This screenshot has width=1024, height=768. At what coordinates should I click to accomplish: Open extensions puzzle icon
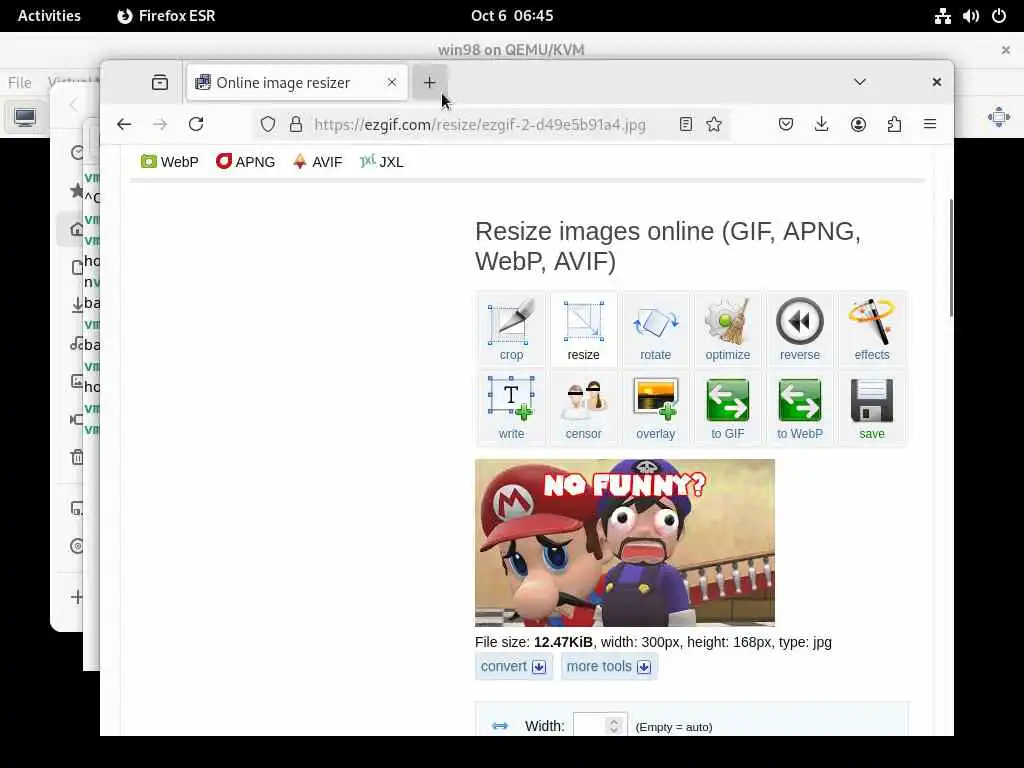pos(894,124)
